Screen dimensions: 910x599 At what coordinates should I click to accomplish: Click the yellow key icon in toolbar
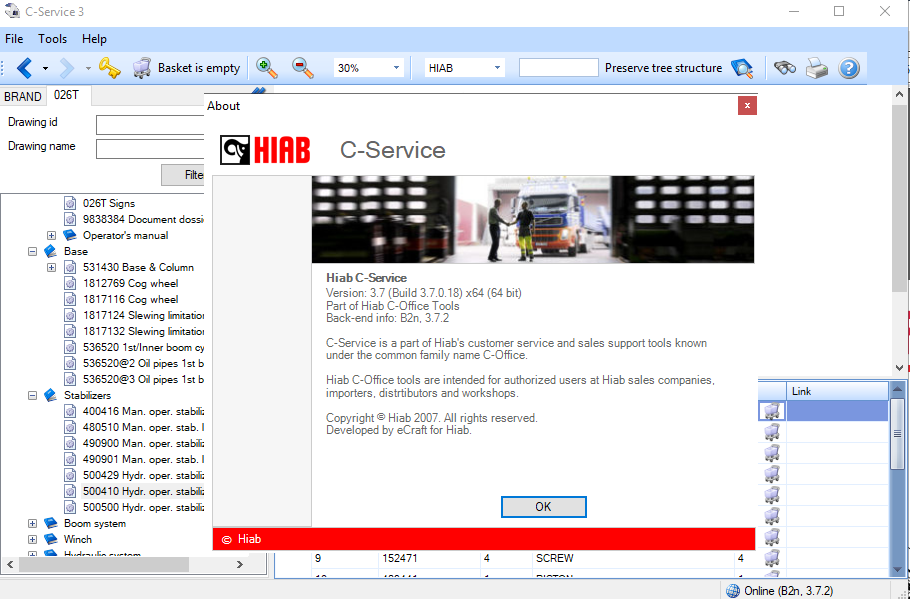coord(109,68)
